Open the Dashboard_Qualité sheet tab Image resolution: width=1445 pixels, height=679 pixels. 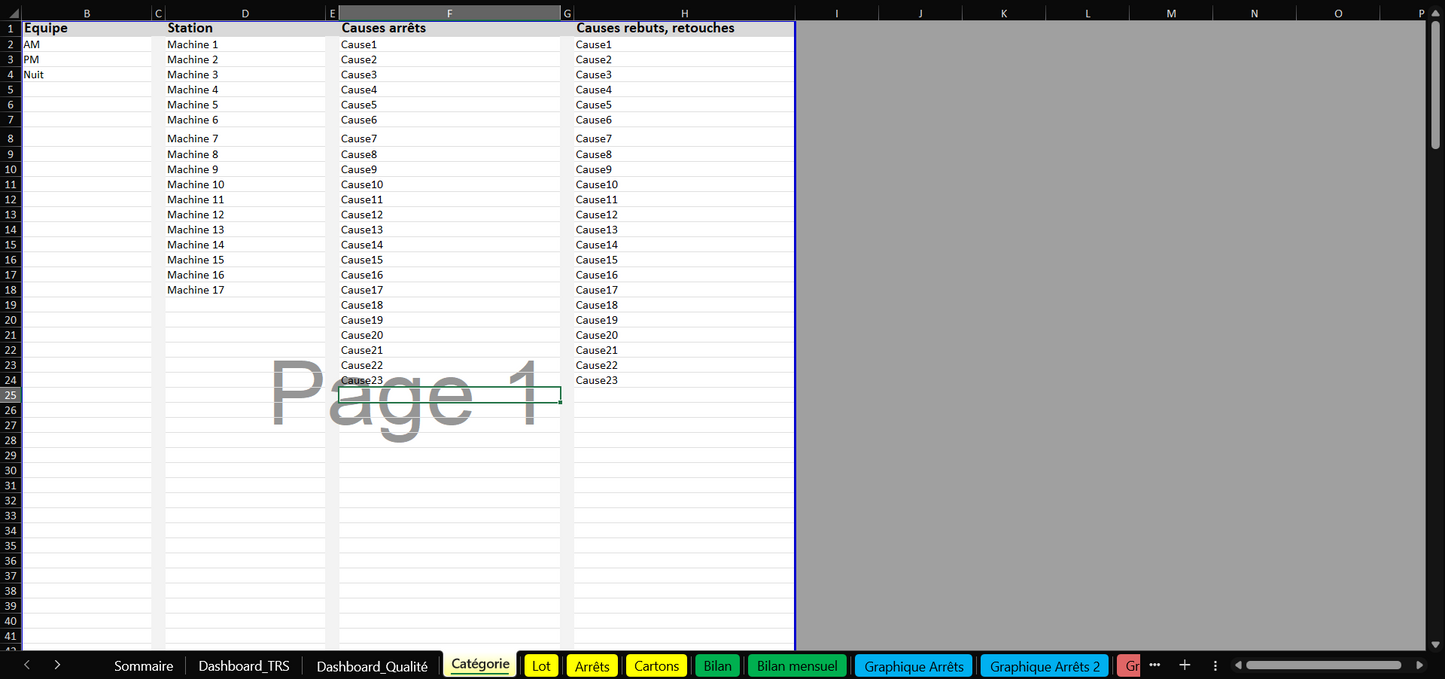click(x=372, y=666)
